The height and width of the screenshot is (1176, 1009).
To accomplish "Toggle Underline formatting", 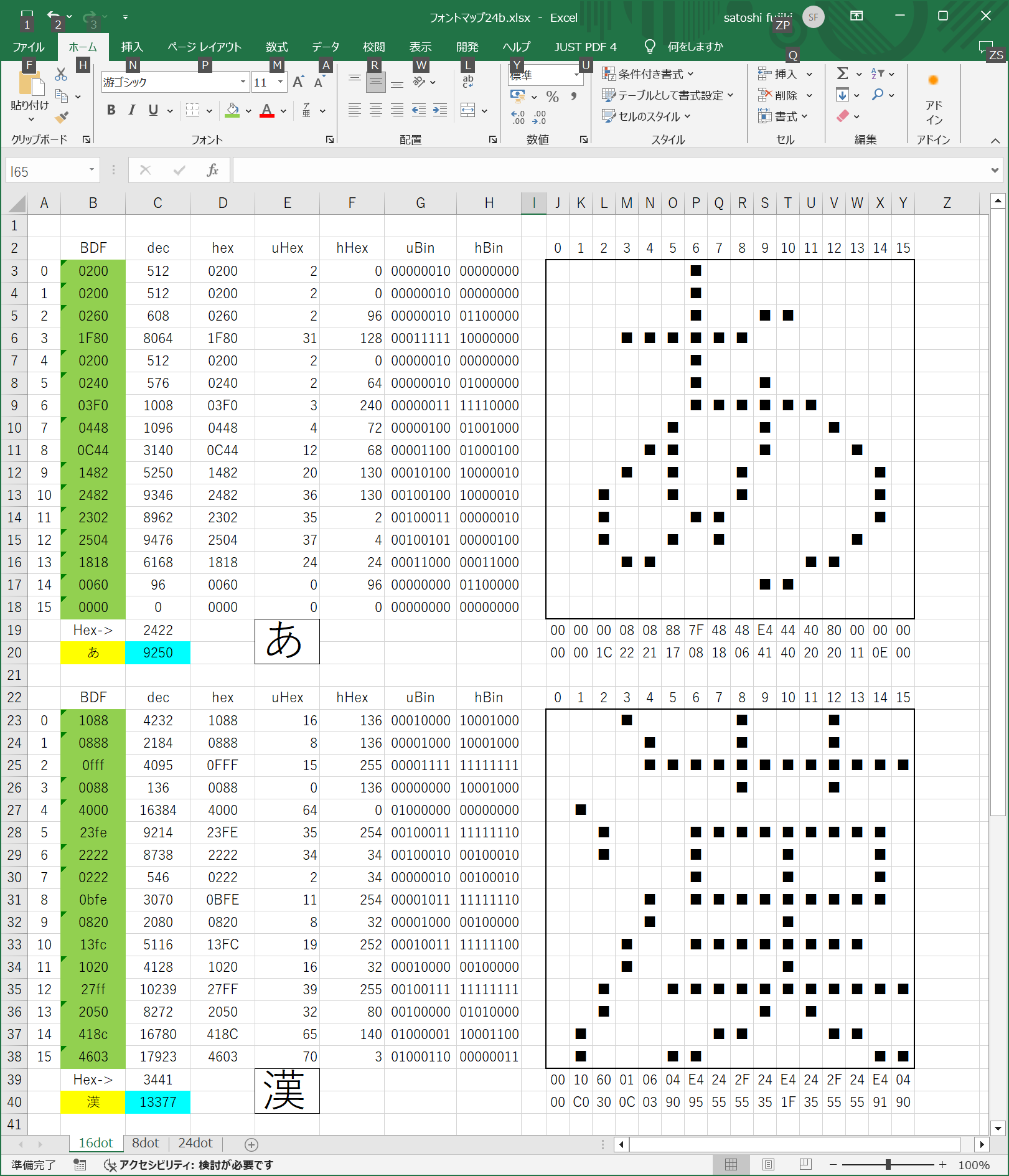I will (153, 110).
